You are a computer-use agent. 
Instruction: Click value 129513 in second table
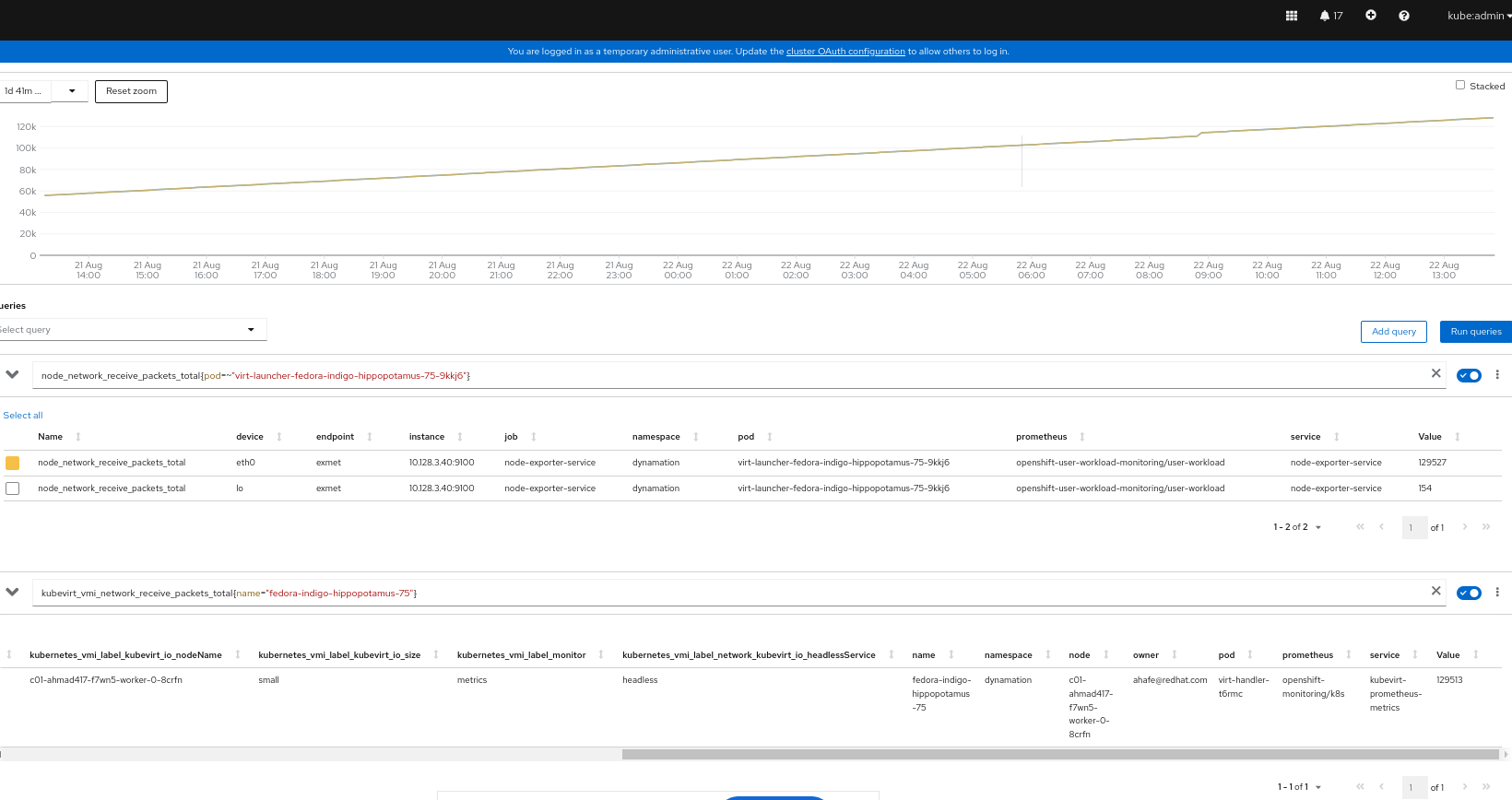pyautogui.click(x=1449, y=680)
